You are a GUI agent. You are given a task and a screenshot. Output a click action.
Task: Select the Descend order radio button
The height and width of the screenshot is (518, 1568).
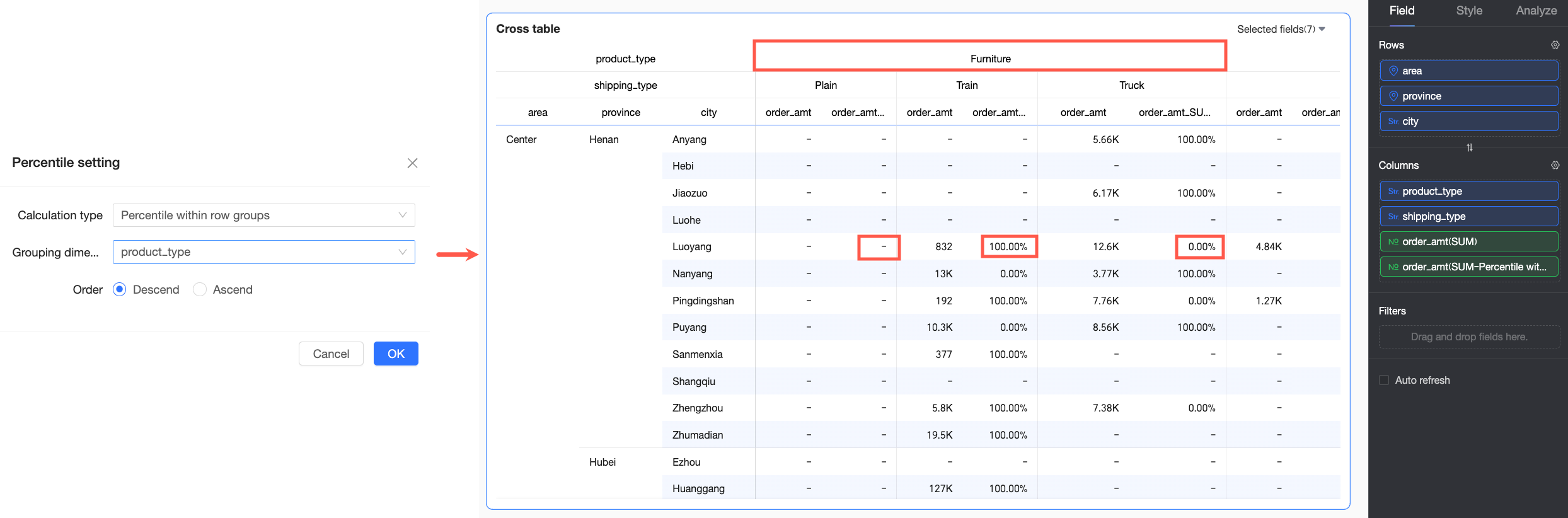click(x=119, y=290)
